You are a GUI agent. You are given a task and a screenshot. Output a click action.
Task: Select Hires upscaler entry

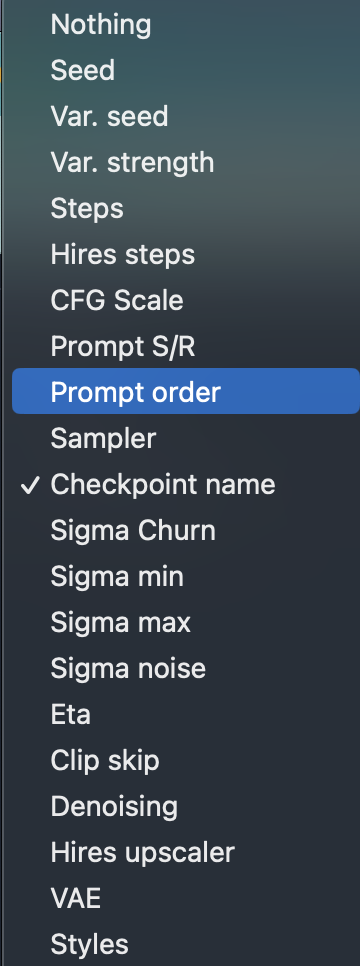tap(185, 853)
